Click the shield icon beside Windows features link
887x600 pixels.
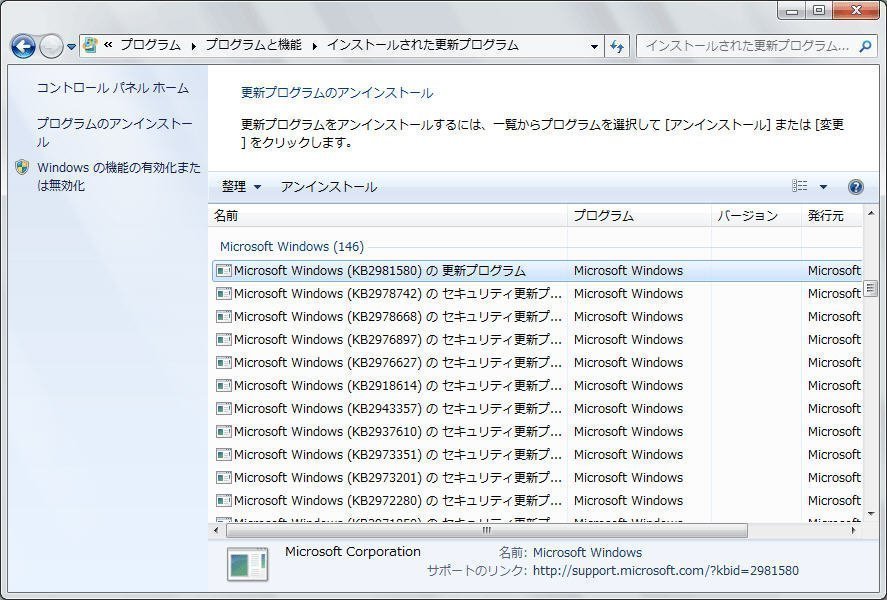pos(22,167)
